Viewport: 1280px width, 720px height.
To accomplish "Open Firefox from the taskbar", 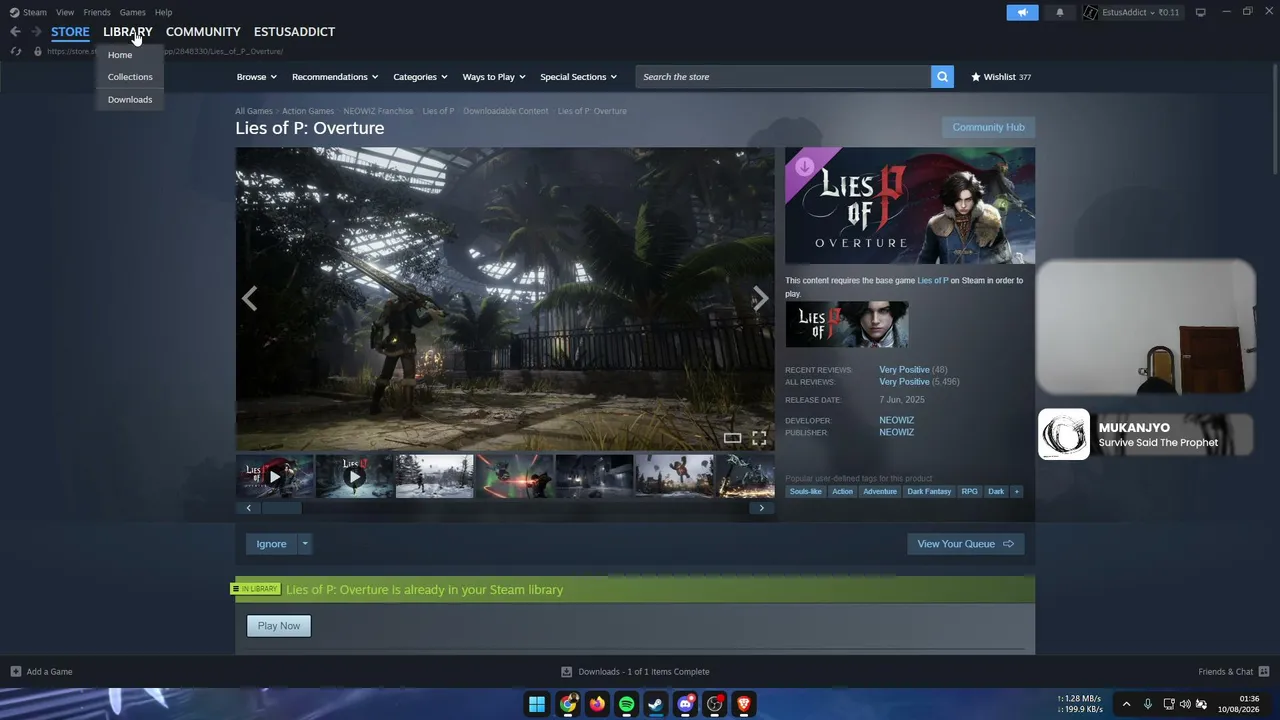I will pos(597,704).
